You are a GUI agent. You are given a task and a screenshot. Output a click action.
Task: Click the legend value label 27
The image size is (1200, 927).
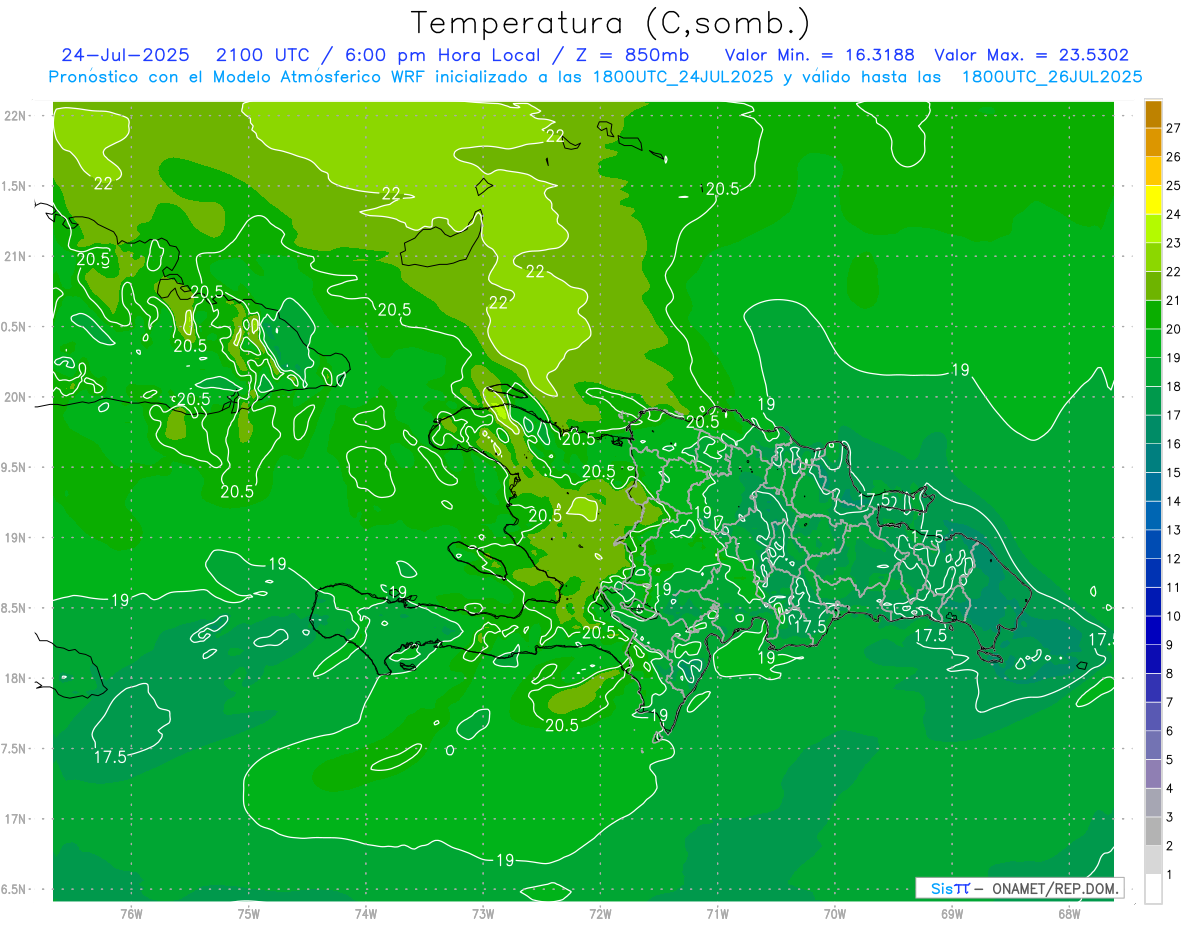click(1173, 128)
